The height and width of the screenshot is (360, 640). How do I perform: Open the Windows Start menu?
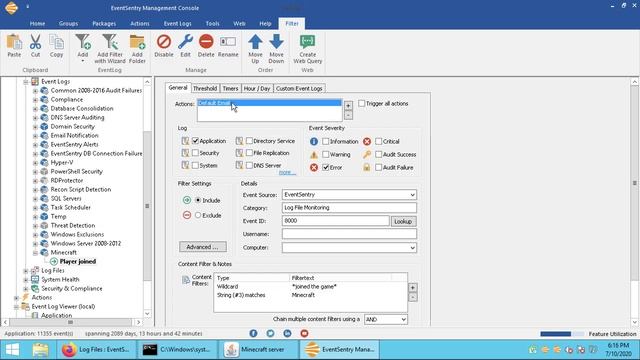click(12, 350)
